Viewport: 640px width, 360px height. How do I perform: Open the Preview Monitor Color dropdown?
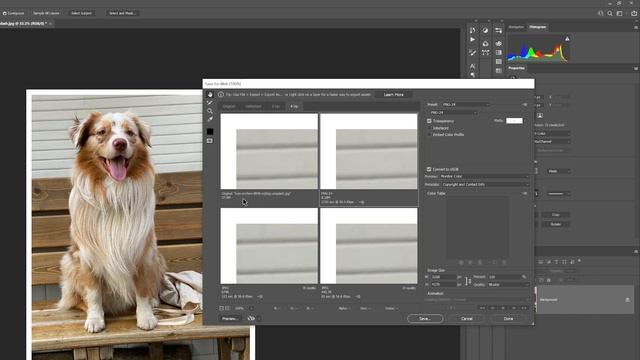click(x=484, y=176)
